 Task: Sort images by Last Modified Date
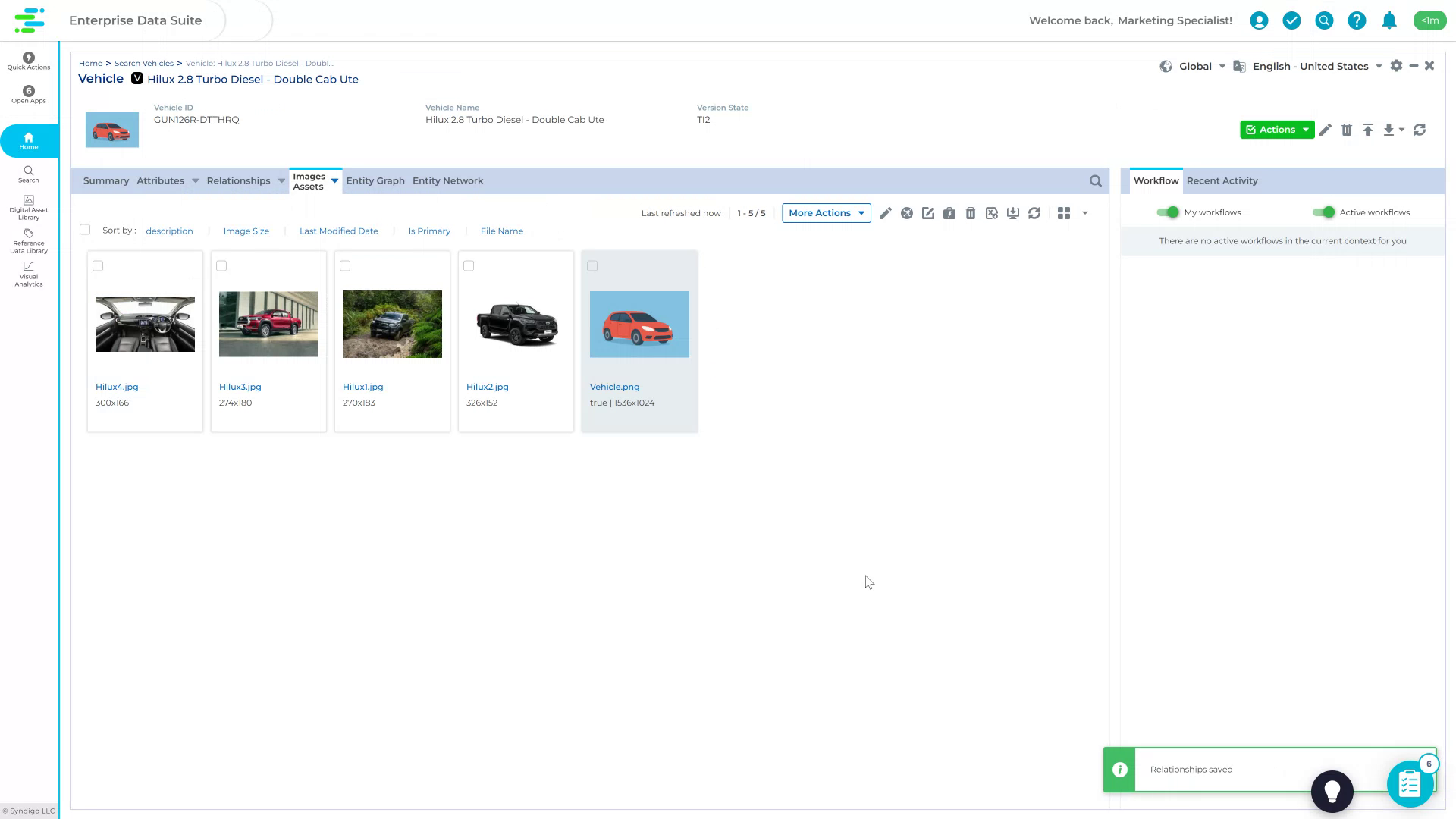tap(338, 231)
